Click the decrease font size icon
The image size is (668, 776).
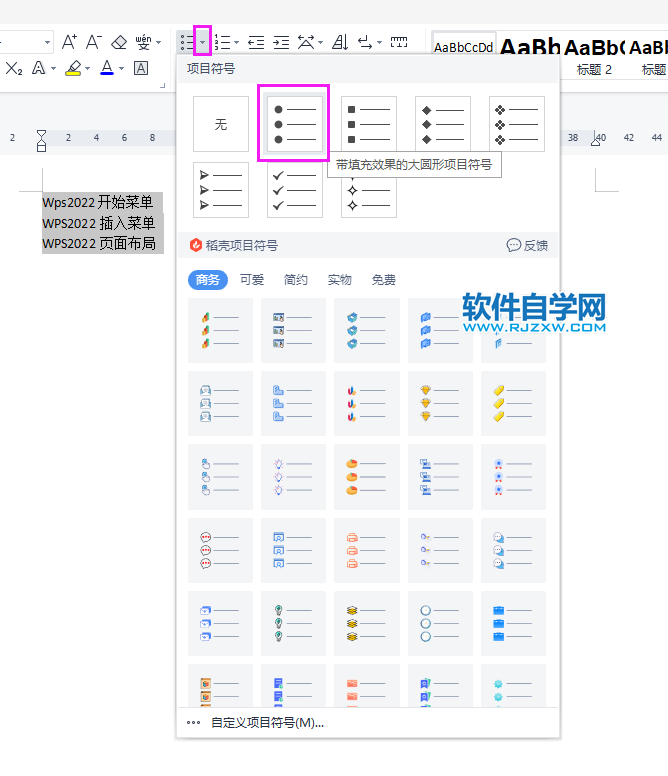[94, 42]
